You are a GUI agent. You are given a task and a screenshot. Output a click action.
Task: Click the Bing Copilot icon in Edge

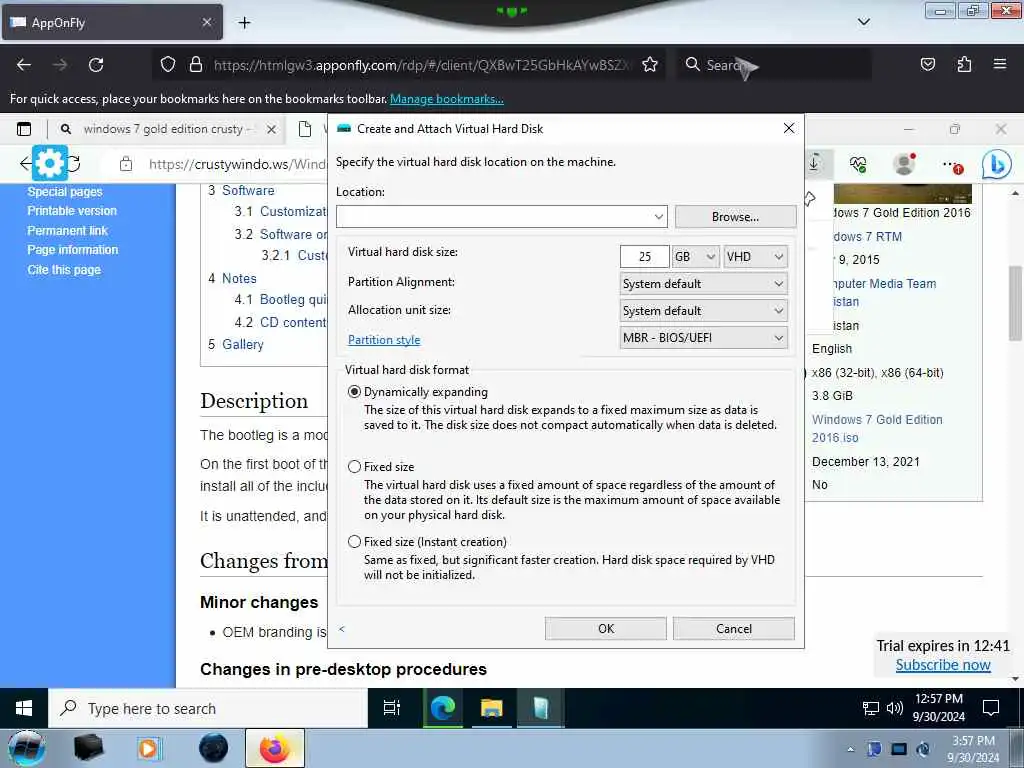(x=997, y=164)
